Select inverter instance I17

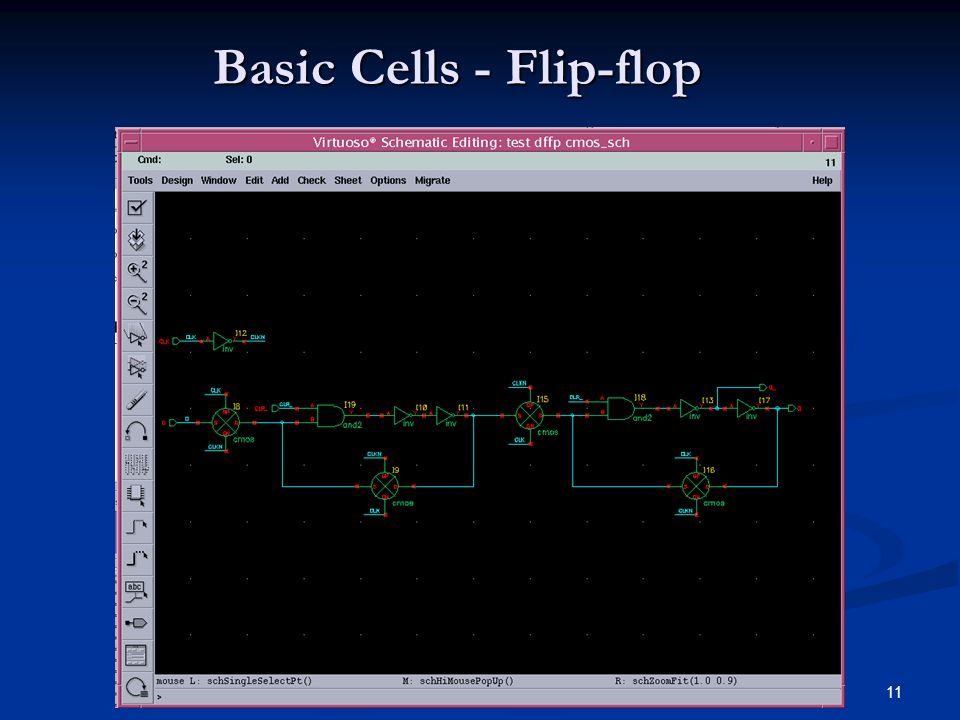[x=746, y=408]
